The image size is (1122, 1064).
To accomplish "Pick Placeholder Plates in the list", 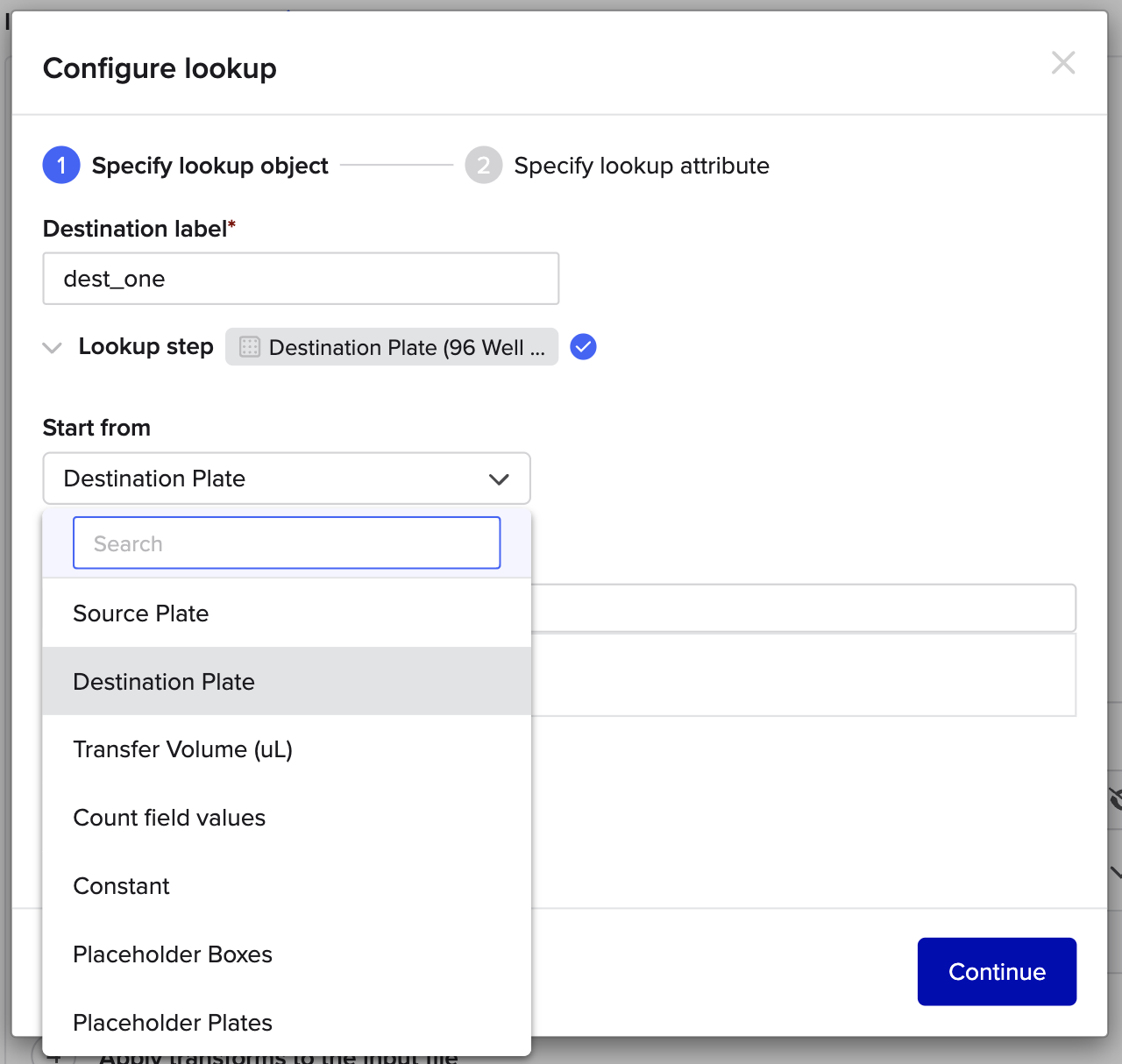I will click(x=173, y=1023).
